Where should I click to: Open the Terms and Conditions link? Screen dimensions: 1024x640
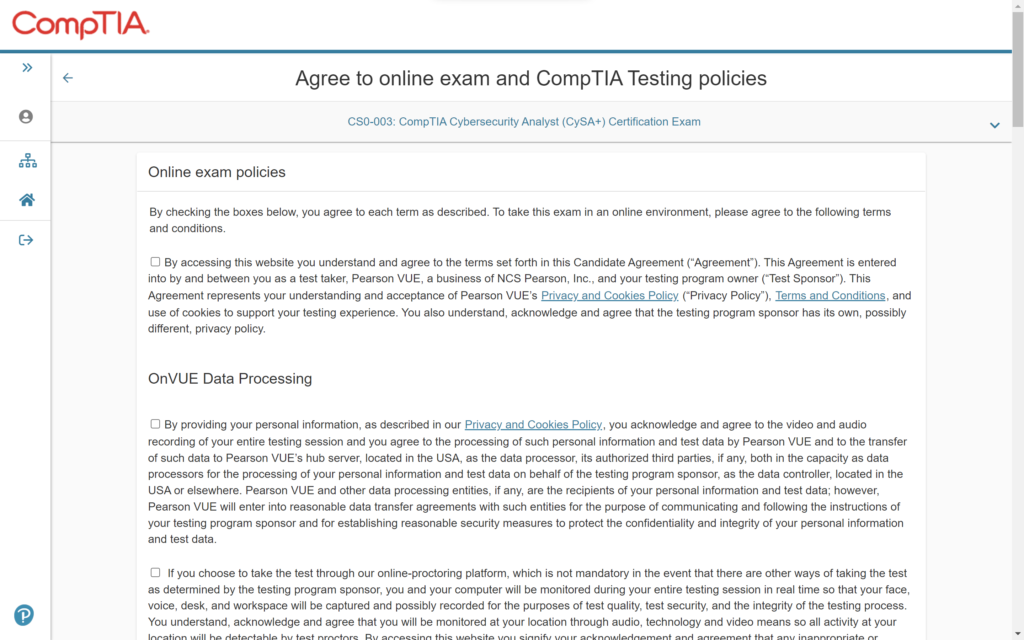[830, 296]
